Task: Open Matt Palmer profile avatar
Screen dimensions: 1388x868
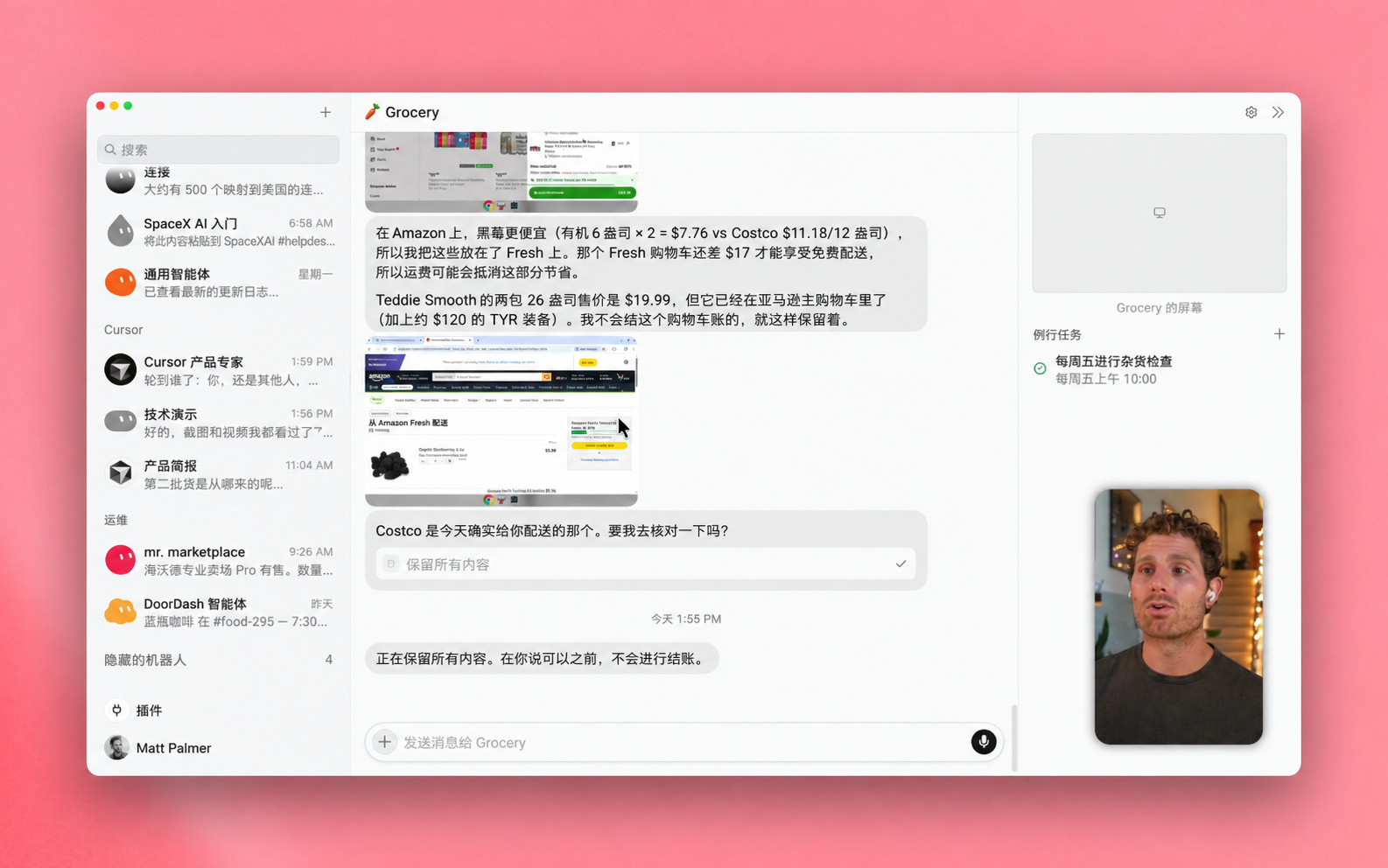Action: tap(116, 747)
